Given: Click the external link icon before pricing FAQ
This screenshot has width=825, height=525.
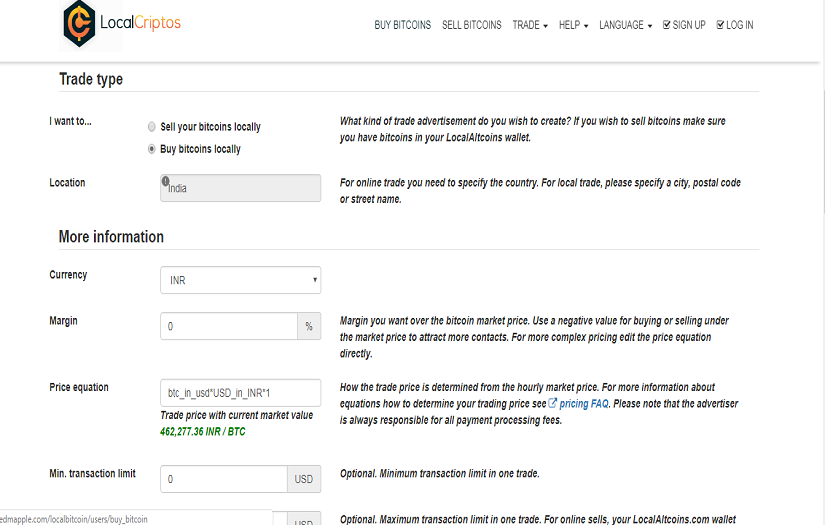Looking at the screenshot, I should point(552,403).
